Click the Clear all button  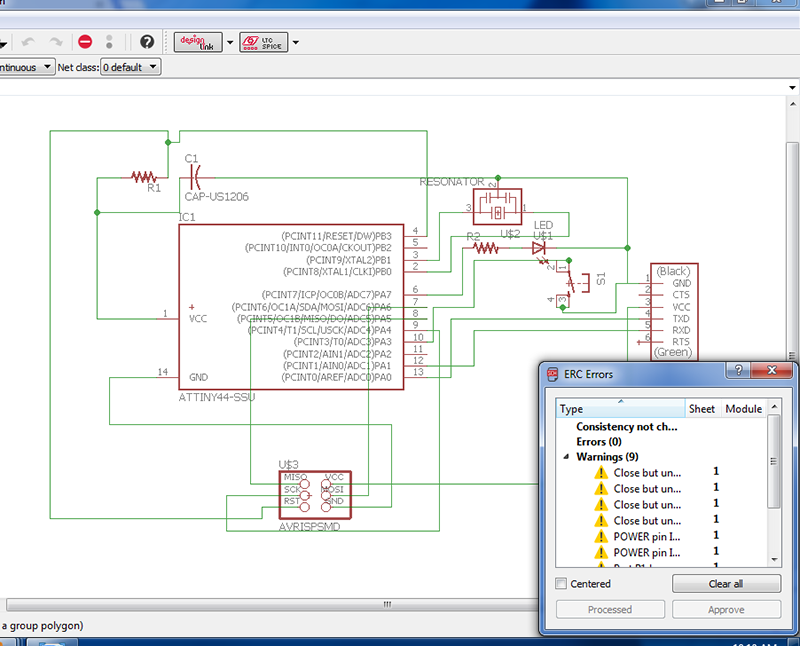tap(726, 584)
